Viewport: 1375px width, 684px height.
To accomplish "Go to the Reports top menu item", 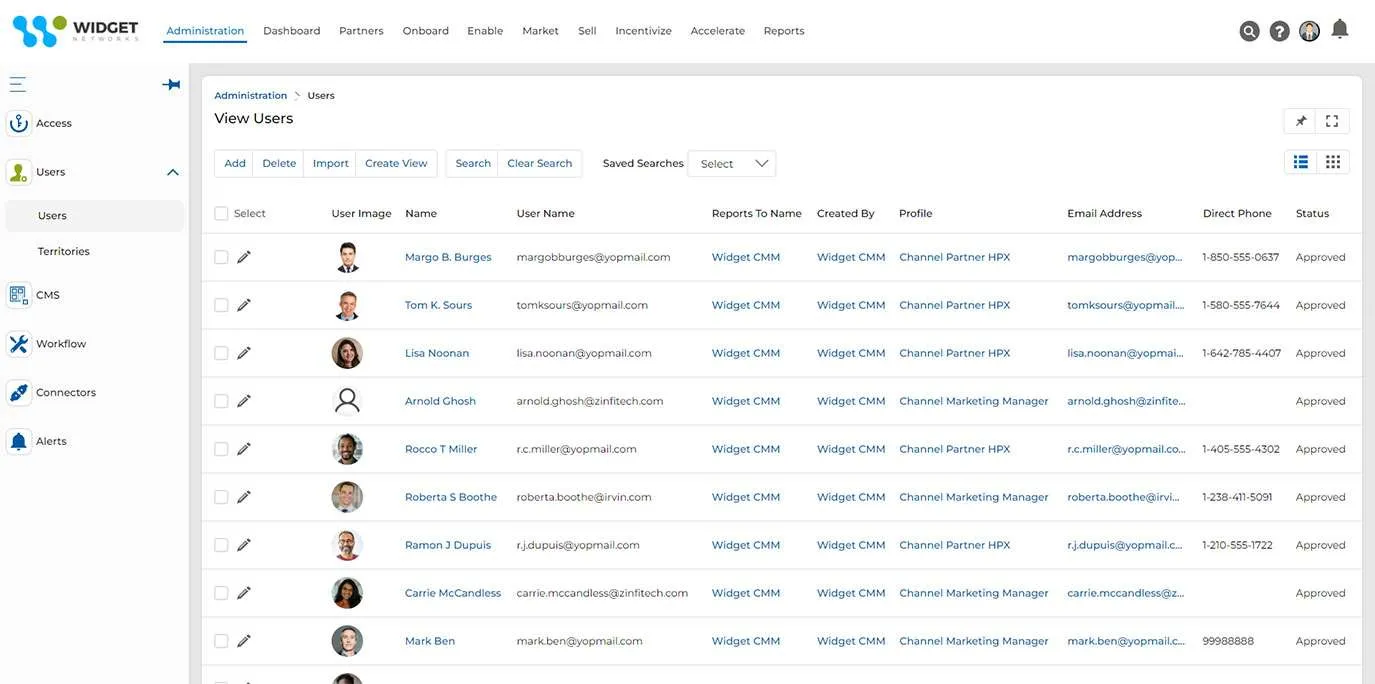I will pos(783,31).
